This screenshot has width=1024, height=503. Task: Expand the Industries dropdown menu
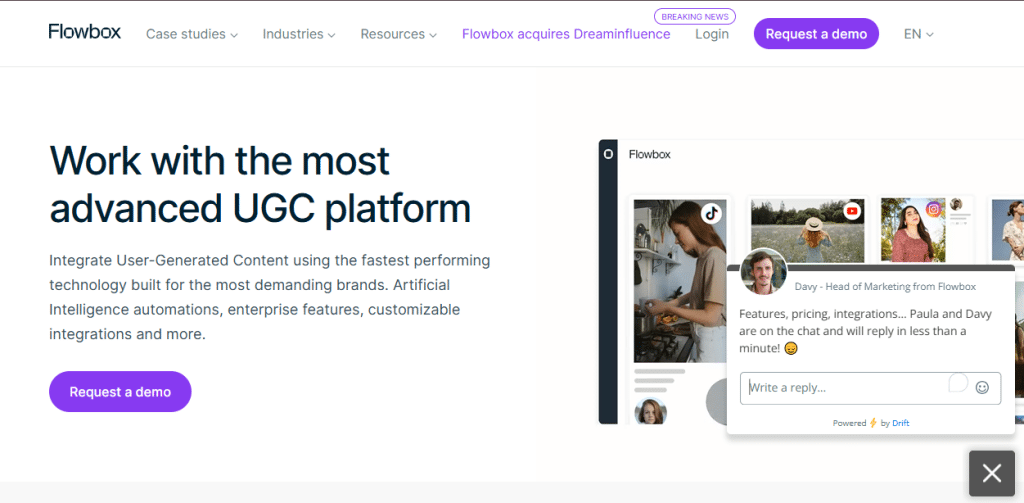tap(298, 34)
